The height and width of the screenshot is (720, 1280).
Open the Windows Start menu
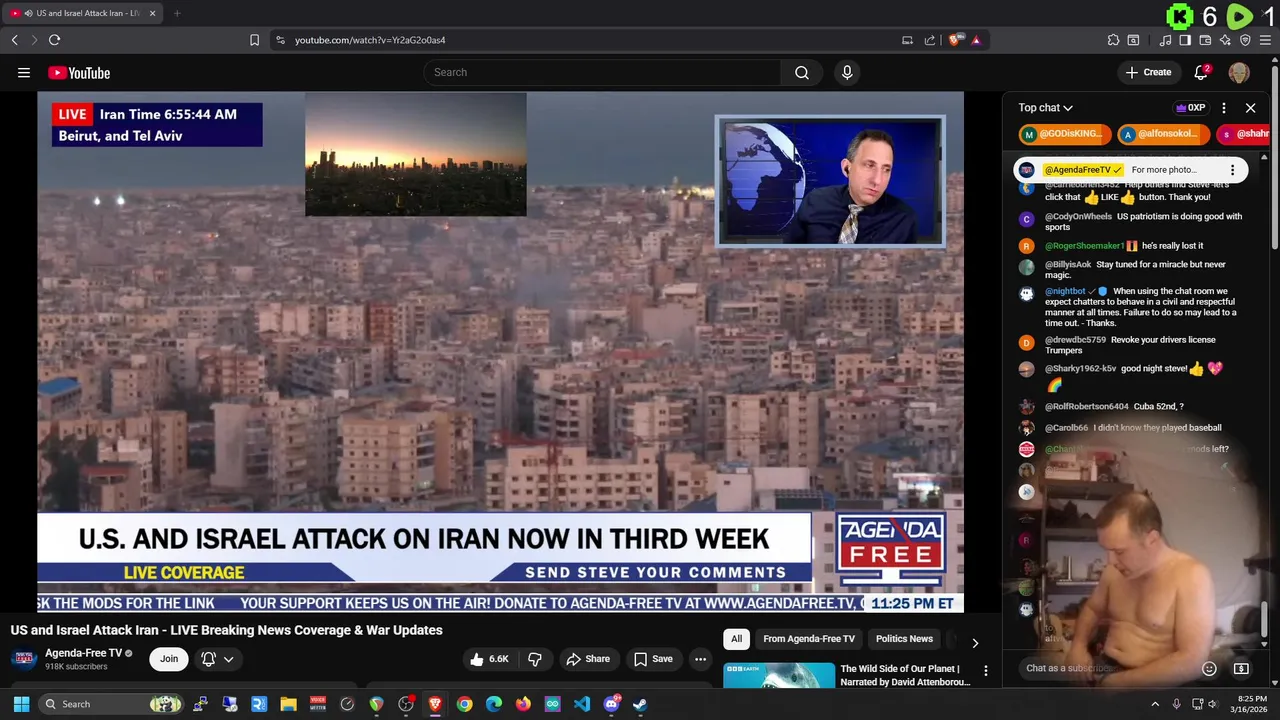point(21,704)
